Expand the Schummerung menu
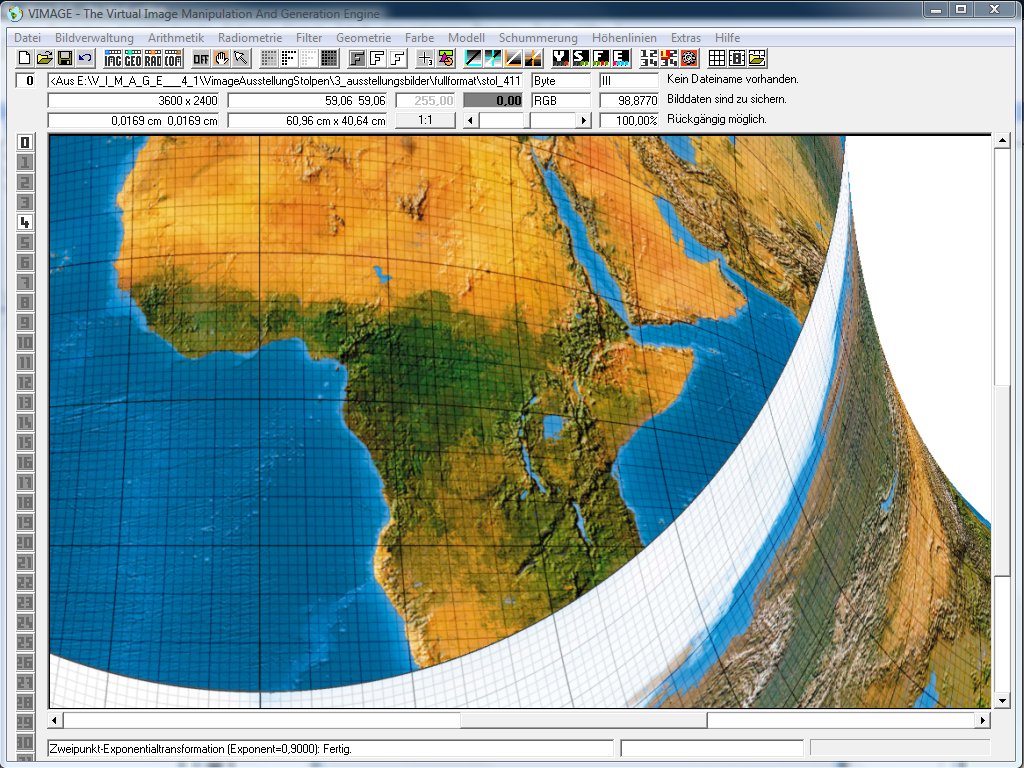 [x=538, y=37]
